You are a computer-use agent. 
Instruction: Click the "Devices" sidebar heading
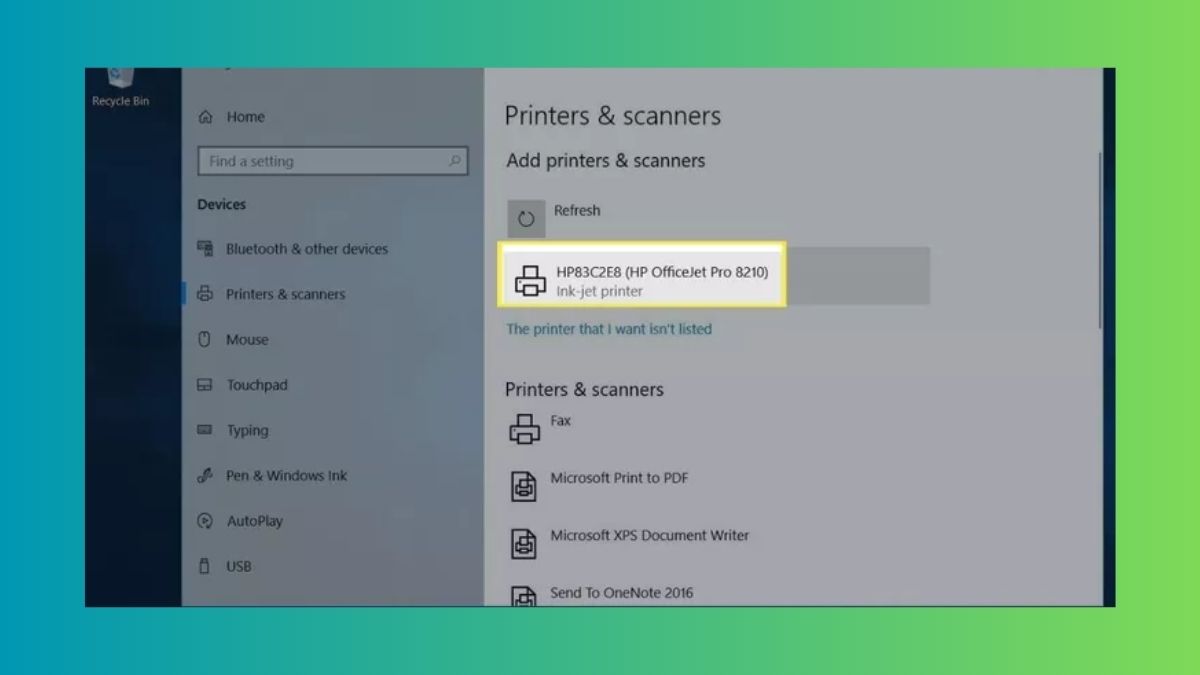coord(221,204)
